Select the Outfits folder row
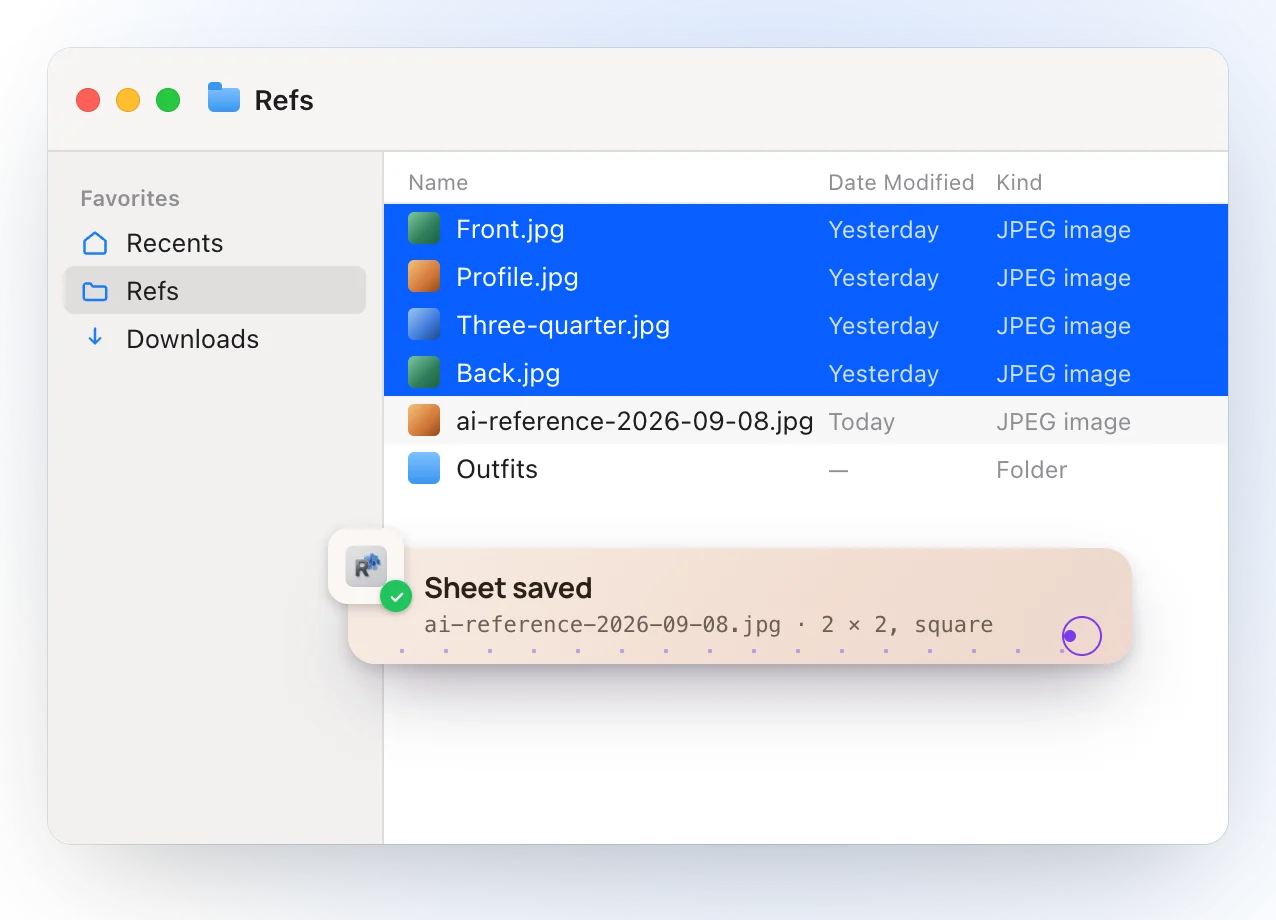 806,469
